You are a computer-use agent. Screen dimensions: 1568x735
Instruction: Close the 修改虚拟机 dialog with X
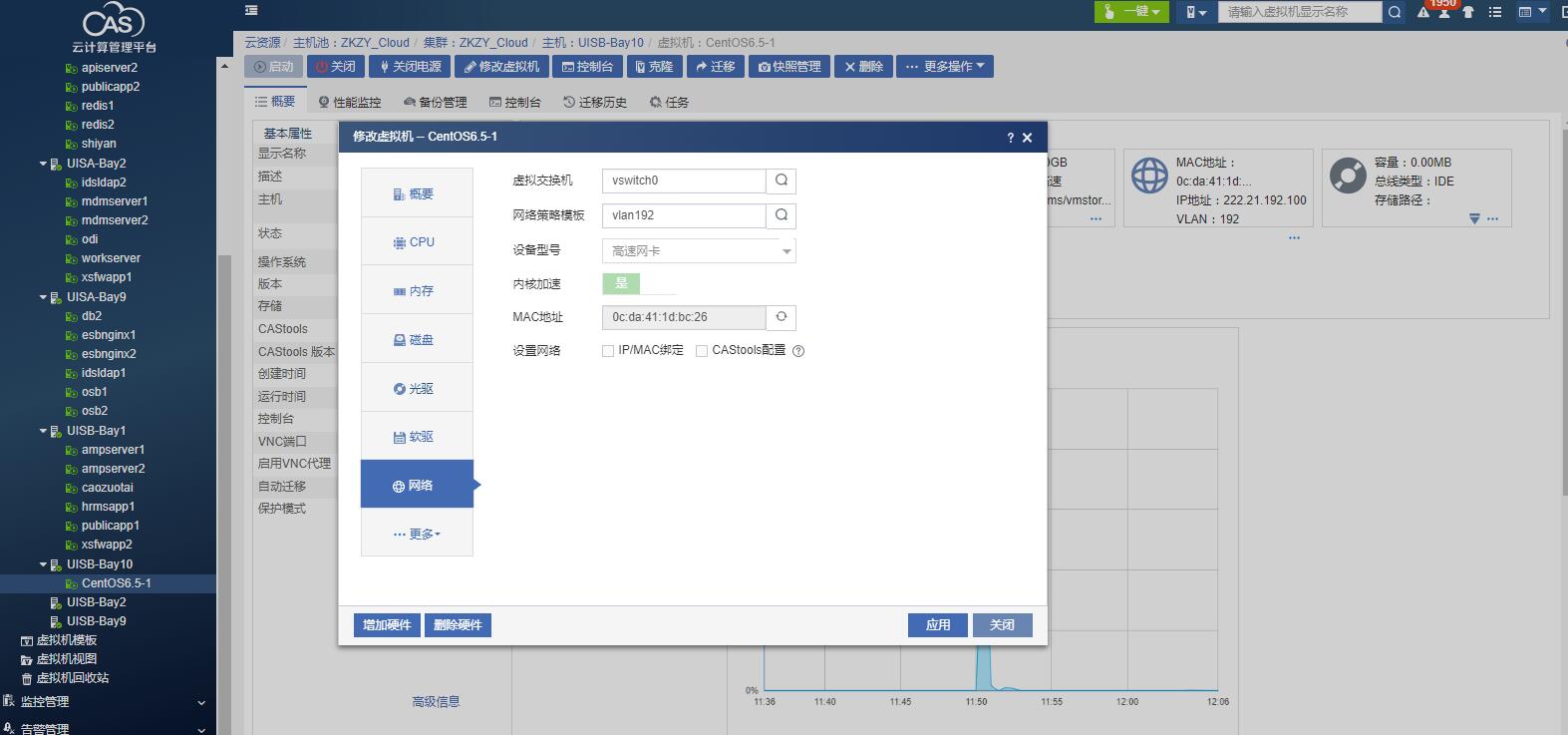[1028, 138]
